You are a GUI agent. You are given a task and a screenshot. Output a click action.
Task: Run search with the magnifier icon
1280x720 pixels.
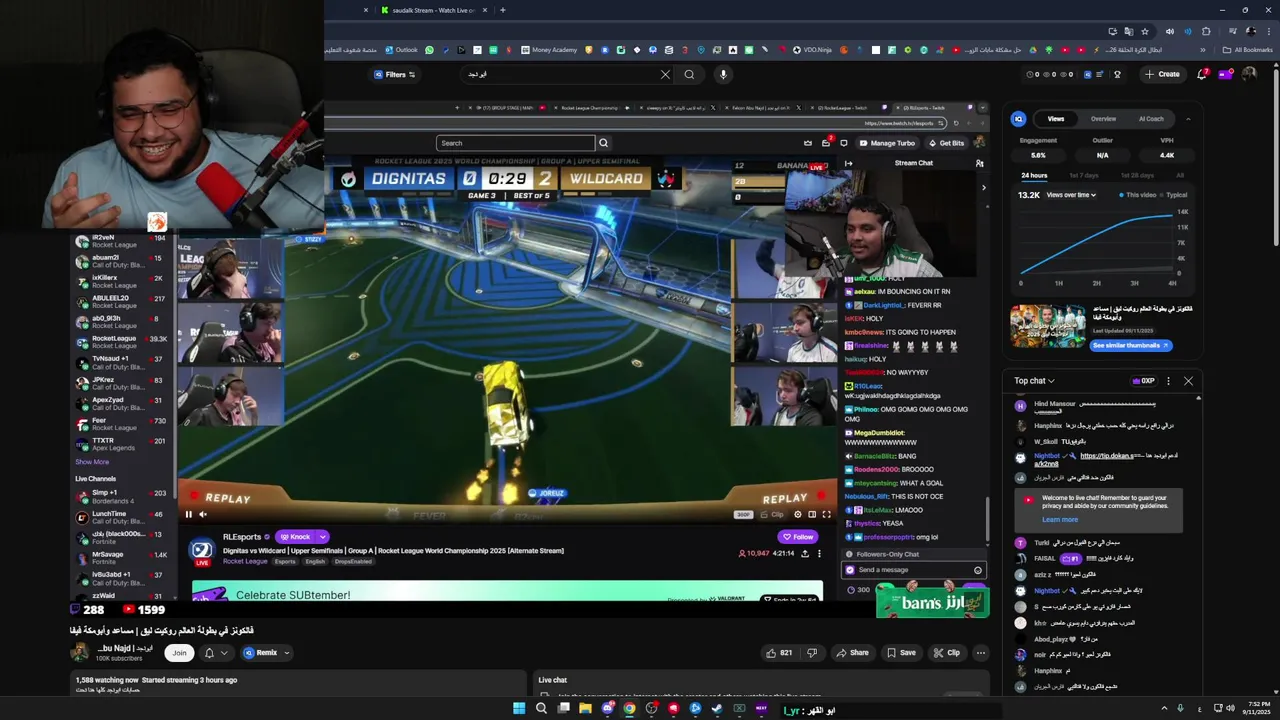tap(689, 74)
